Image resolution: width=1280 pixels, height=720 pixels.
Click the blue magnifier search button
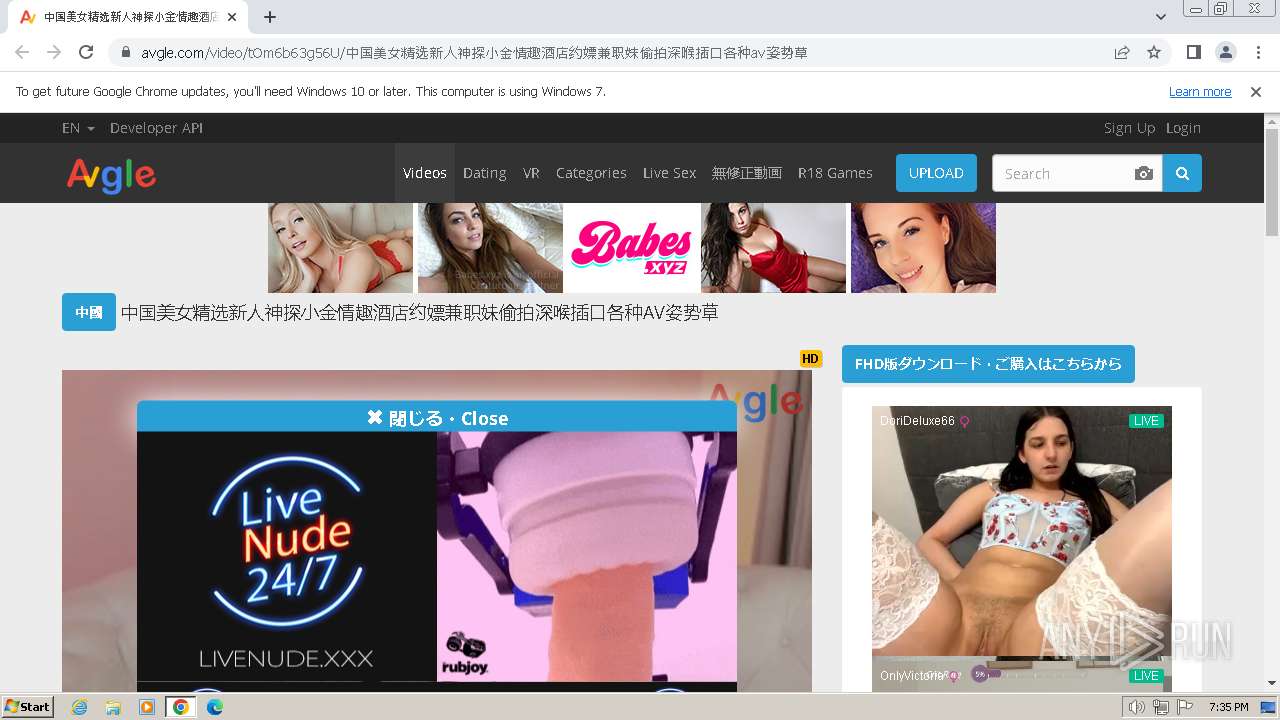[x=1182, y=173]
